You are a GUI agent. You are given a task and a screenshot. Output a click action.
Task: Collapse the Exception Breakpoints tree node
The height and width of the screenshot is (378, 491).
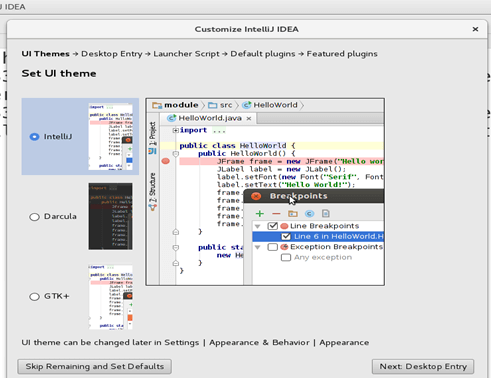[257, 247]
